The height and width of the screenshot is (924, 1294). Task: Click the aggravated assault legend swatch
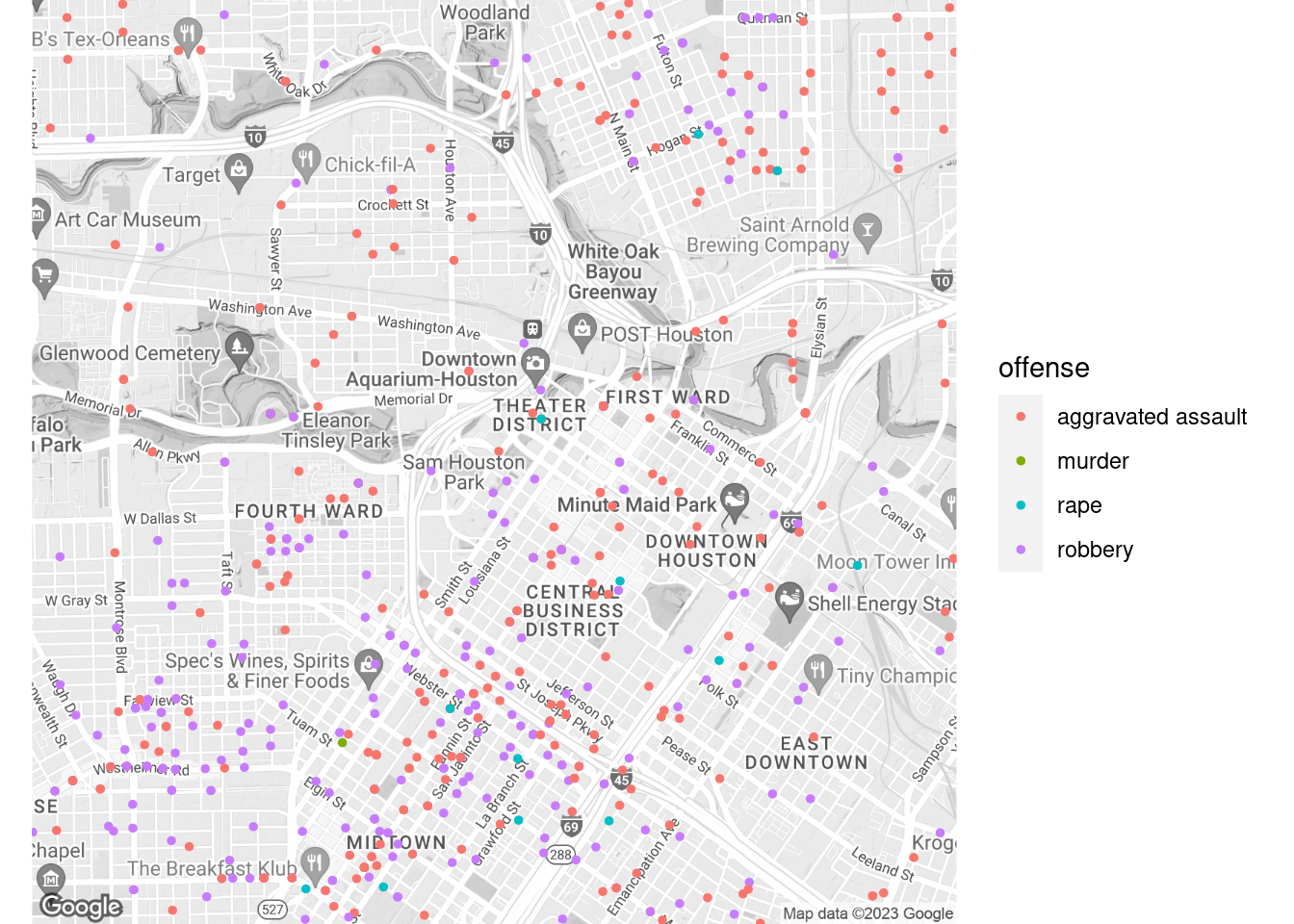pos(1021,417)
